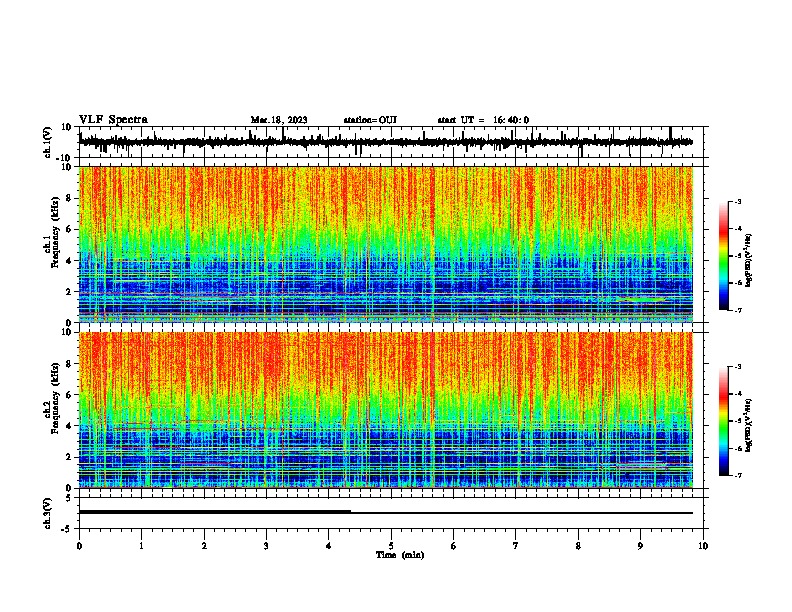
Task: Click time axis tick label "9"
Action: pos(640,546)
